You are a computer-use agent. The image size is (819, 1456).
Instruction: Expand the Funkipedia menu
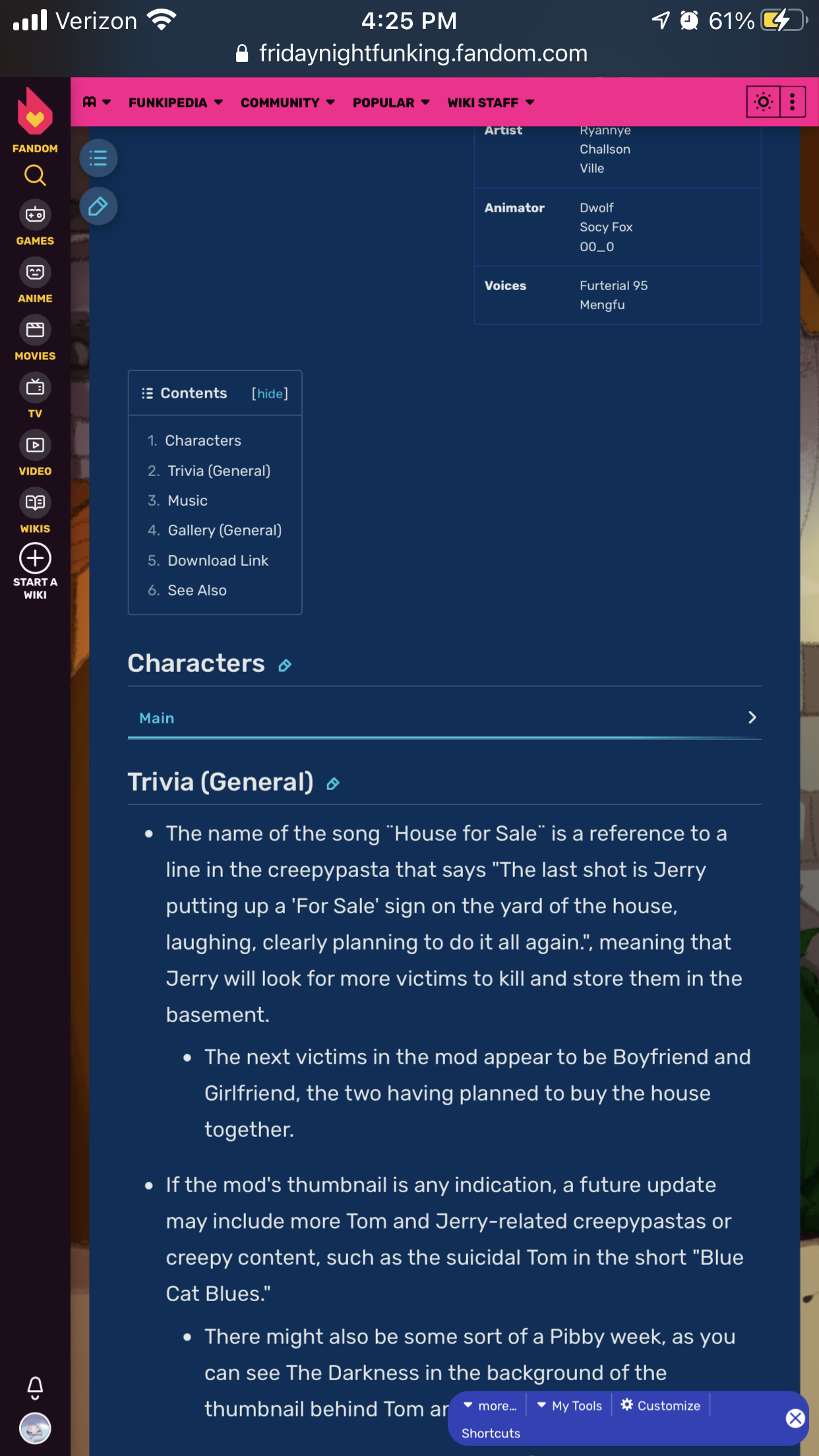point(175,102)
